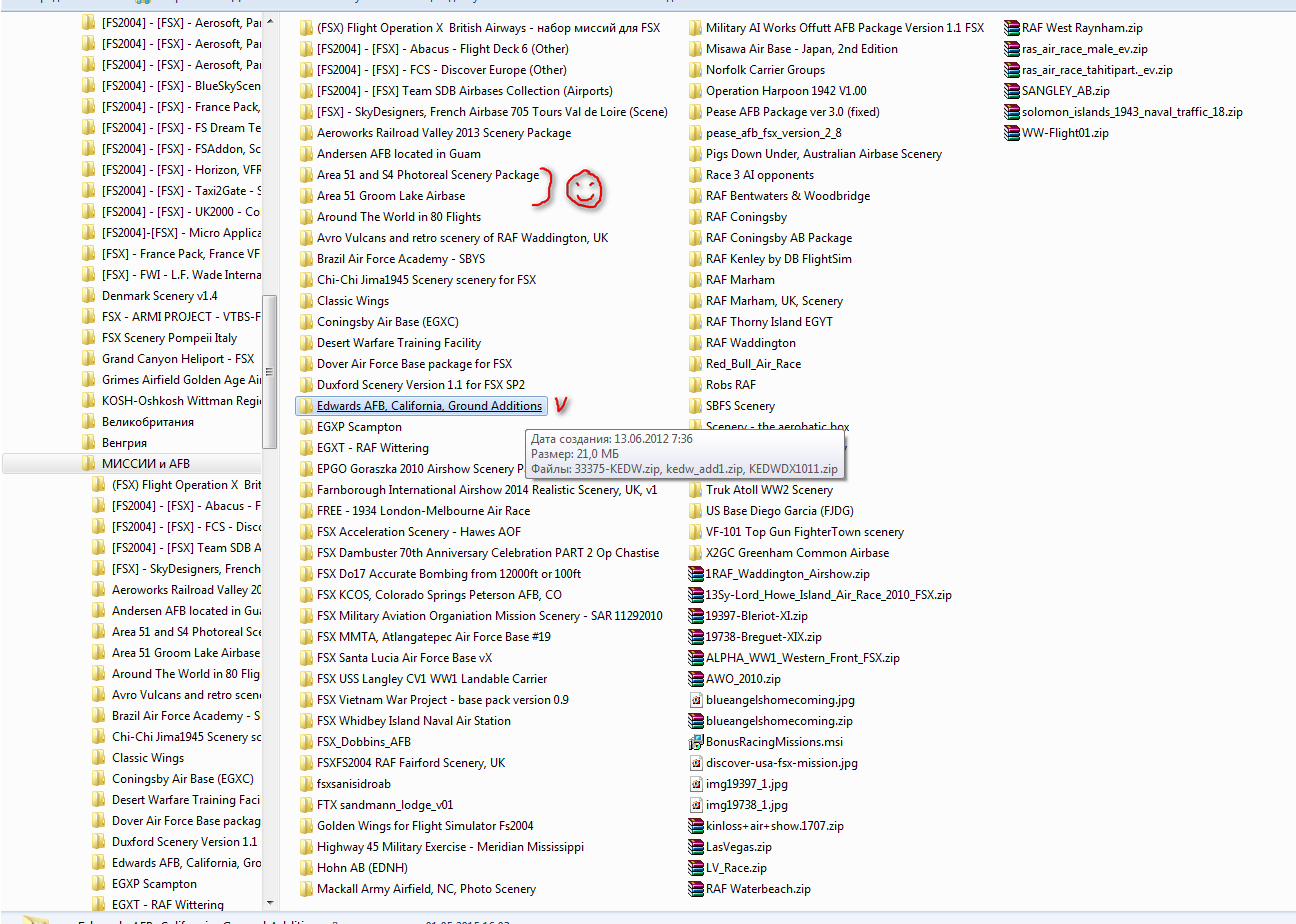Click FREE - 1934 London-Melbourne Air Race folder name
1296x924 pixels.
tap(424, 511)
